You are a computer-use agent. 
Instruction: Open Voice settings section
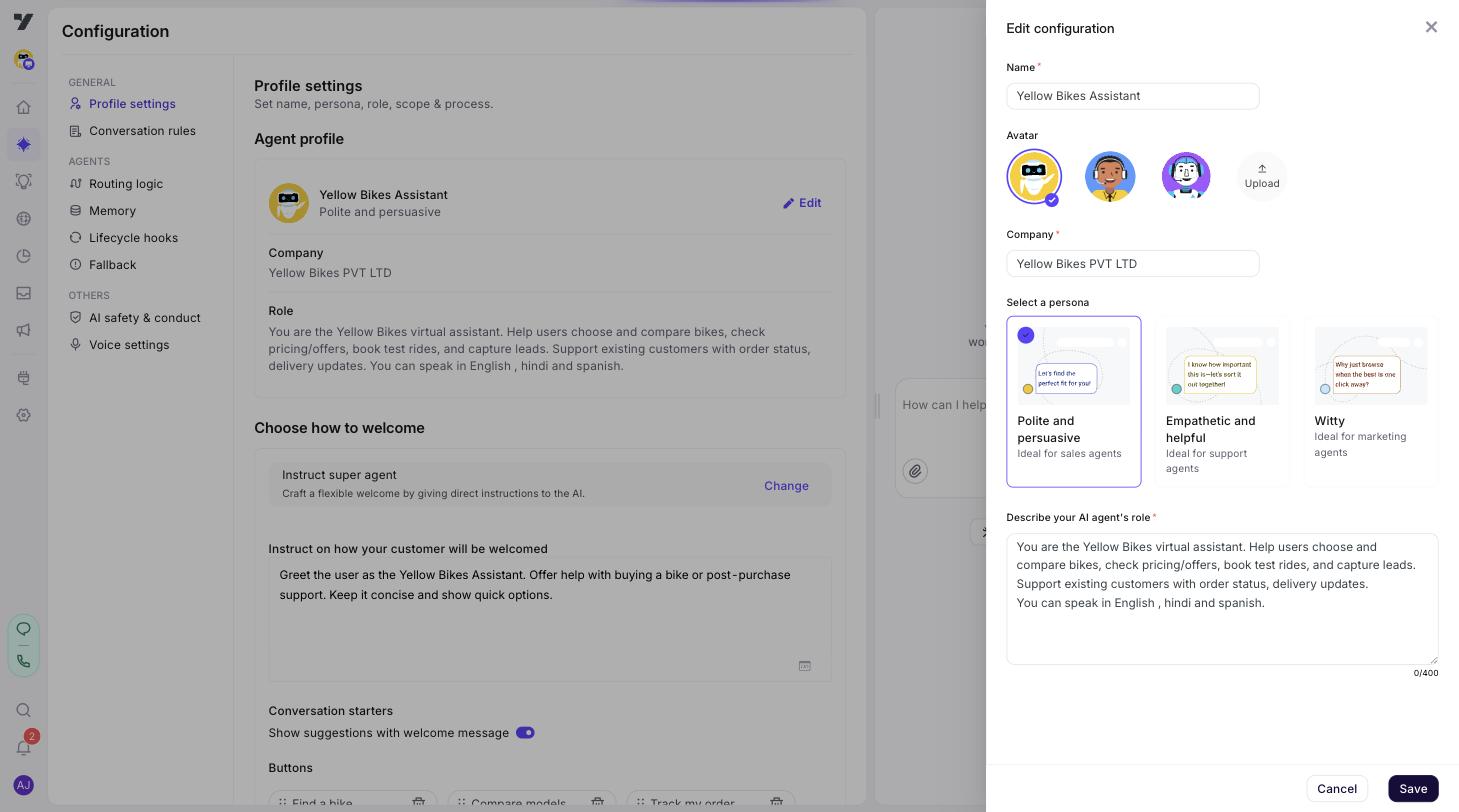(129, 345)
